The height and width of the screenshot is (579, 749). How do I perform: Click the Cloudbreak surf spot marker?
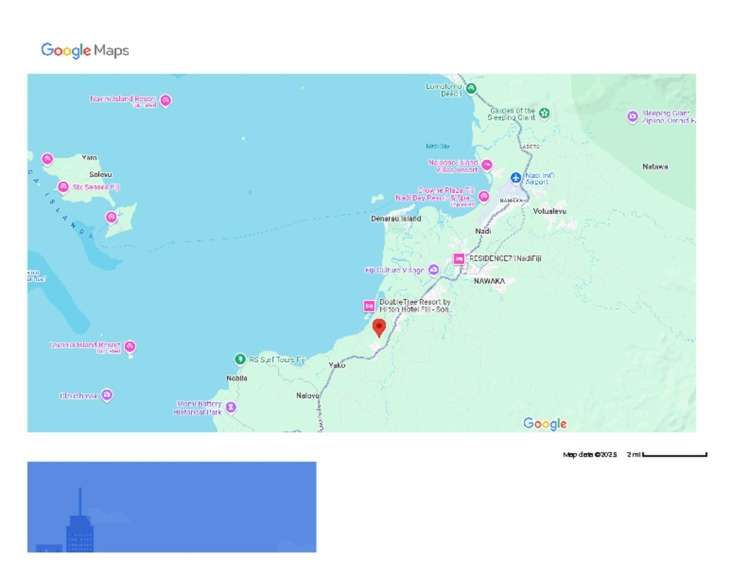pyautogui.click(x=107, y=395)
